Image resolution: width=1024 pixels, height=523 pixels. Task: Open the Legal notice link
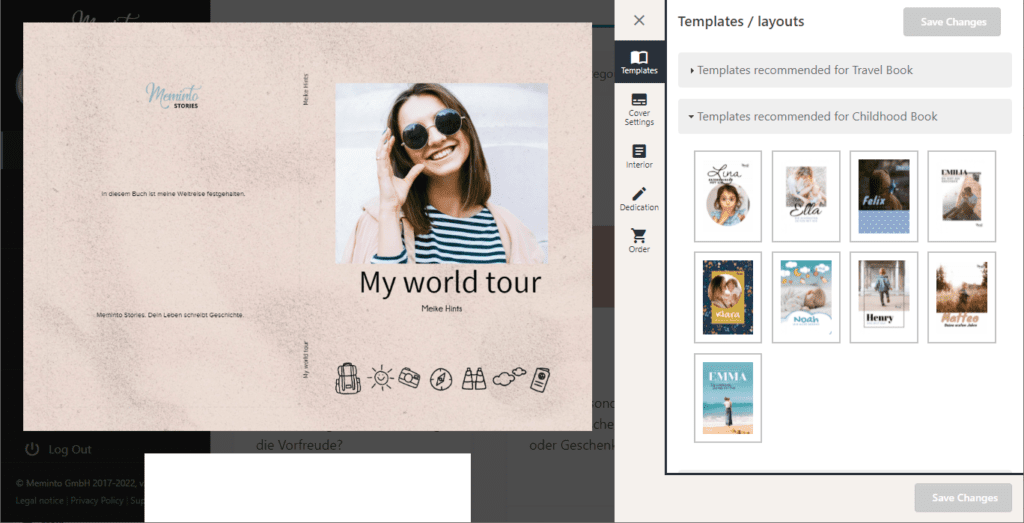(x=40, y=501)
